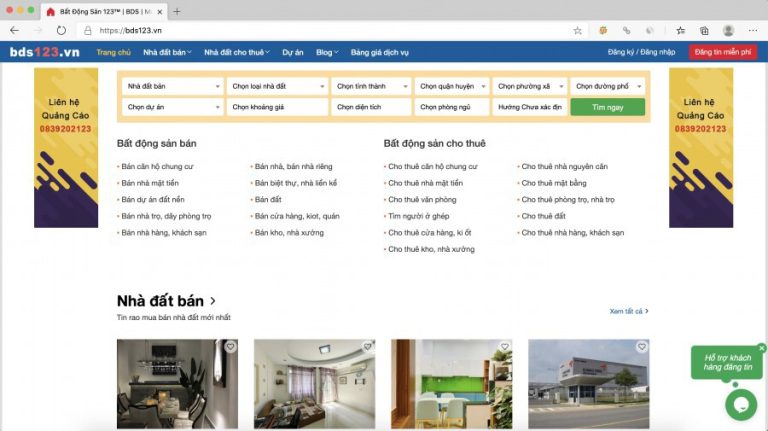This screenshot has width=768, height=431.
Task: Open the green kitchen listing thumbnail
Action: [452, 384]
